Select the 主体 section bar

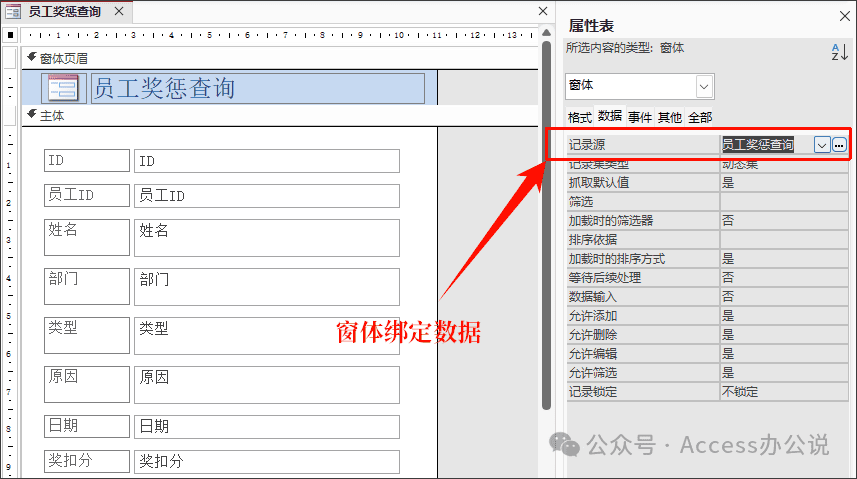click(x=280, y=116)
